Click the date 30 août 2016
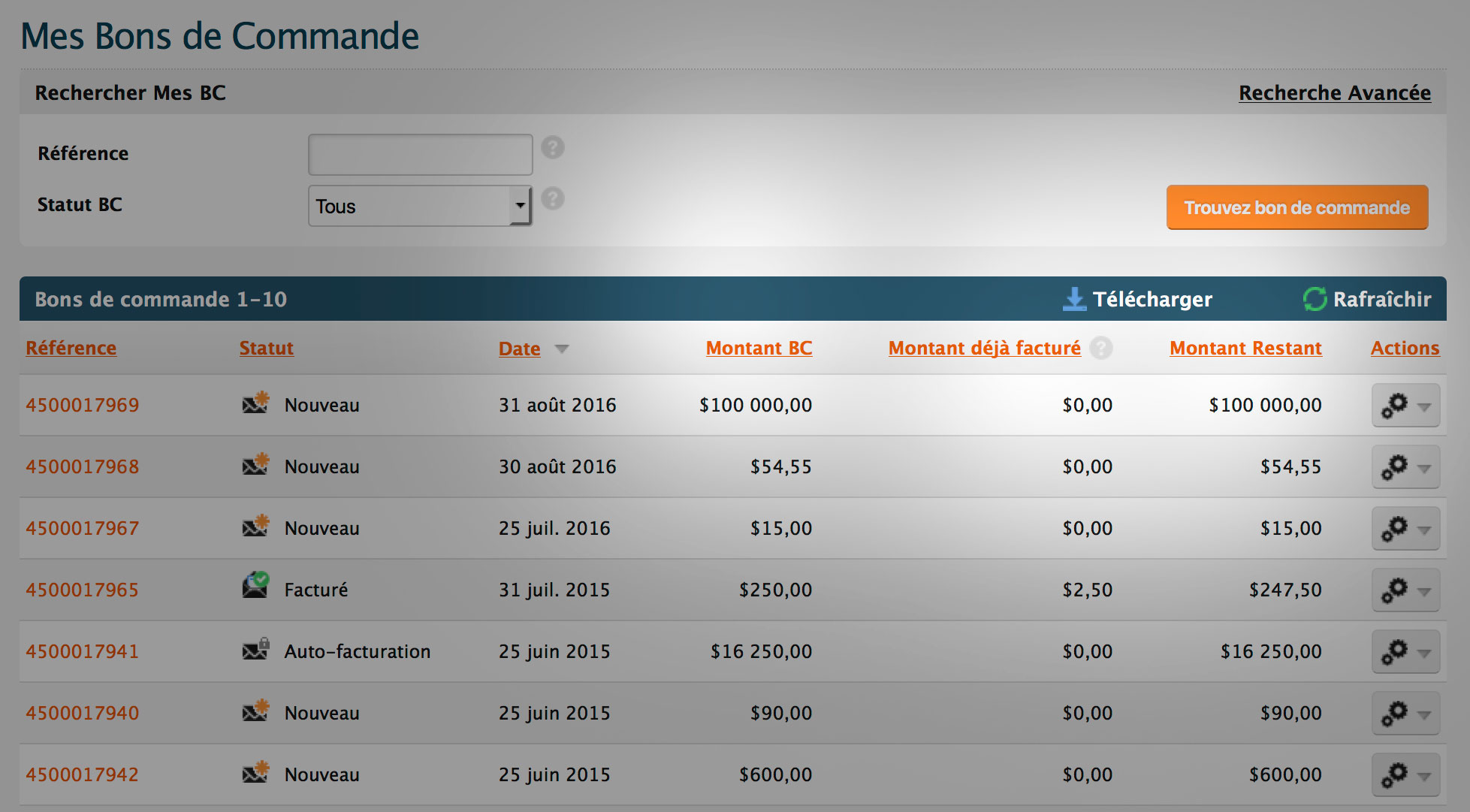1470x812 pixels. [557, 466]
